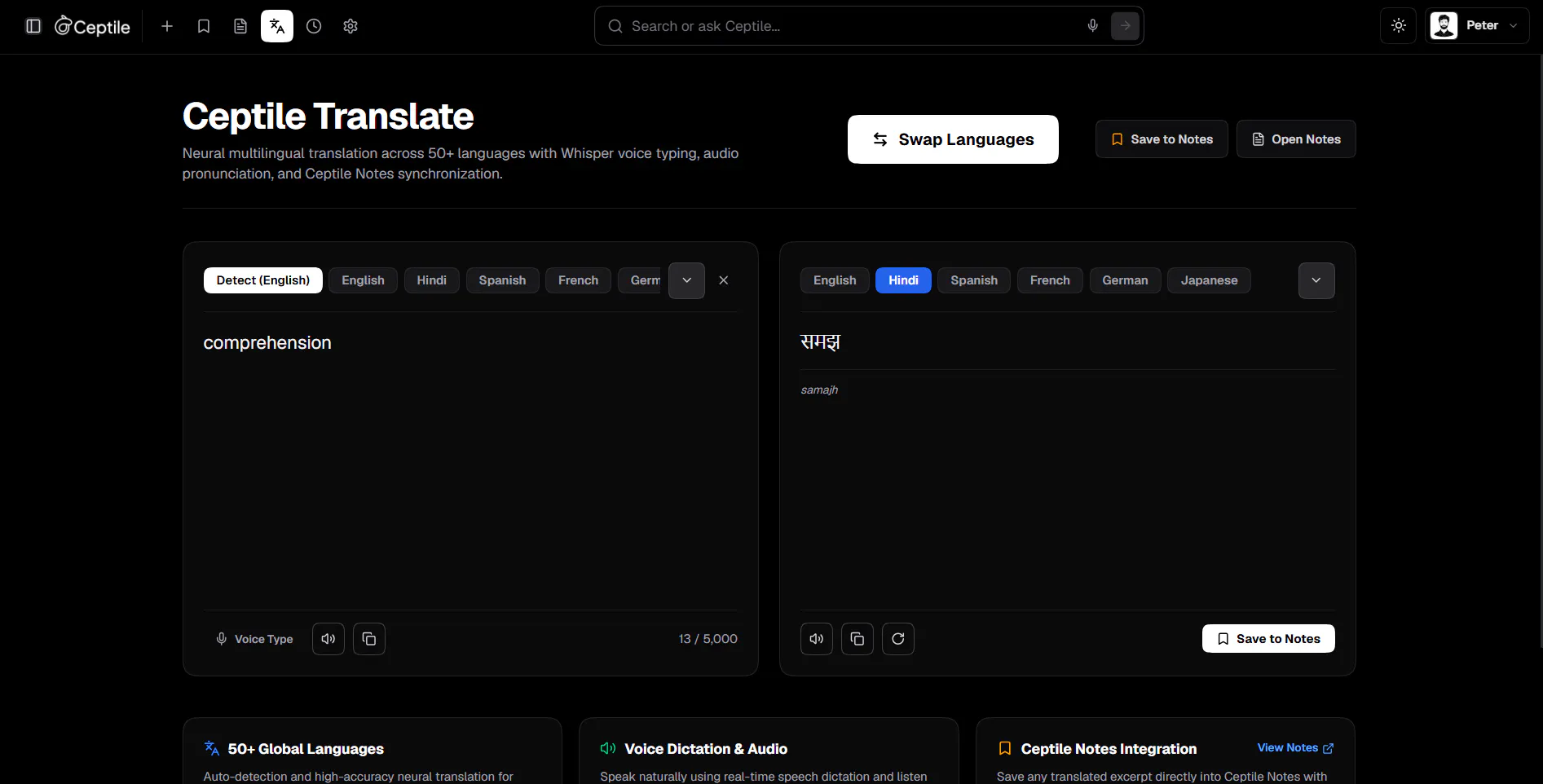Select German as target language
This screenshot has width=1543, height=784.
[x=1125, y=280]
